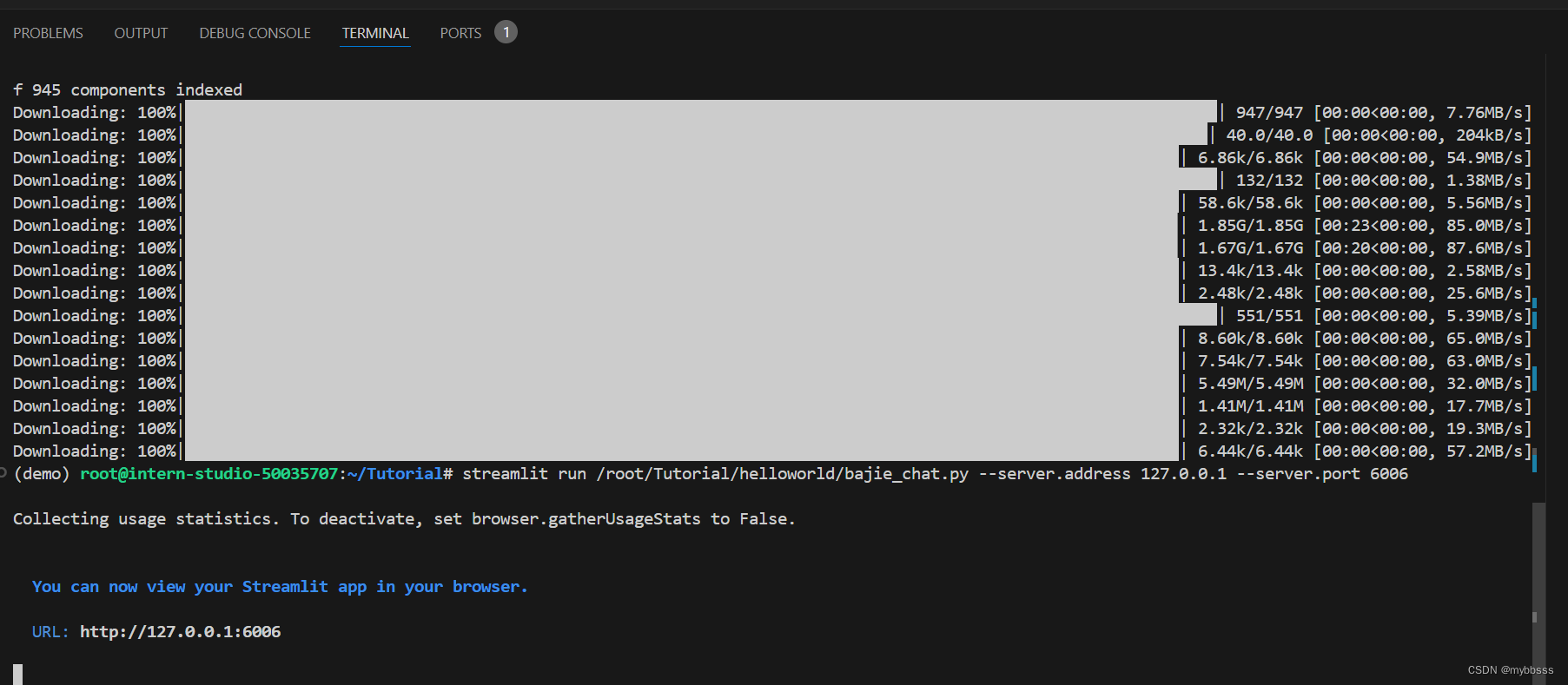Click the --server.address 127.0.0.1 argument
The height and width of the screenshot is (685, 1568).
point(1102,473)
